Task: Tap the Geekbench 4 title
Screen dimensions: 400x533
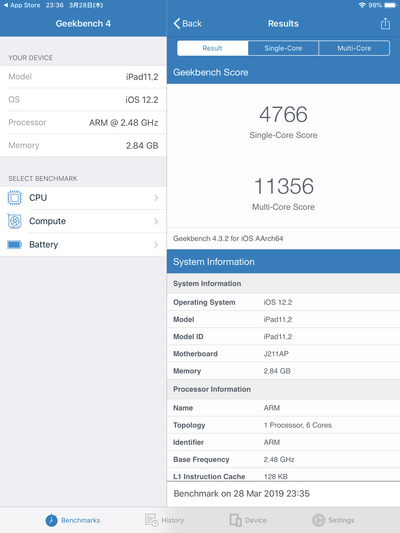Action: tap(83, 24)
